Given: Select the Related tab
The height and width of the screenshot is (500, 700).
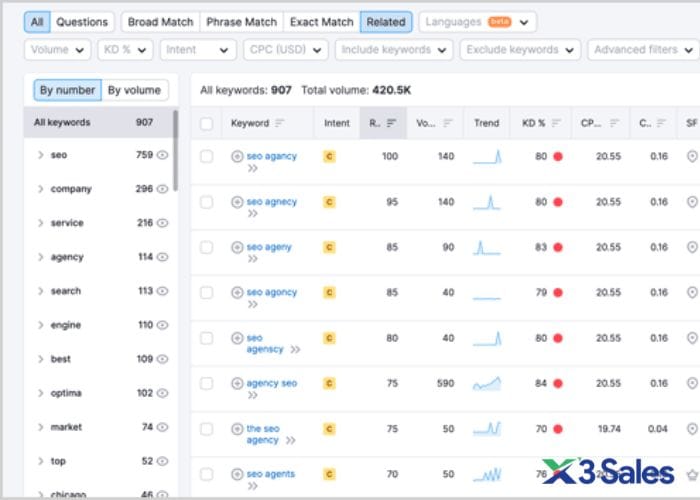Looking at the screenshot, I should (x=386, y=22).
